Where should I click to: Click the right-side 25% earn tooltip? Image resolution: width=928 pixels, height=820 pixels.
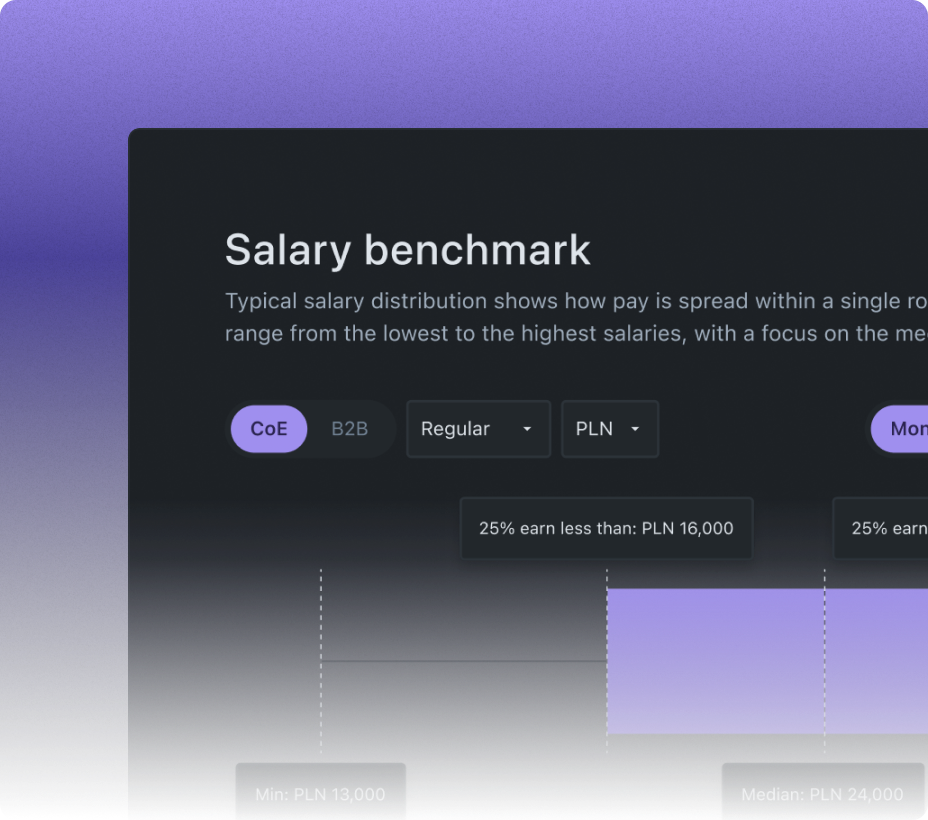885,528
